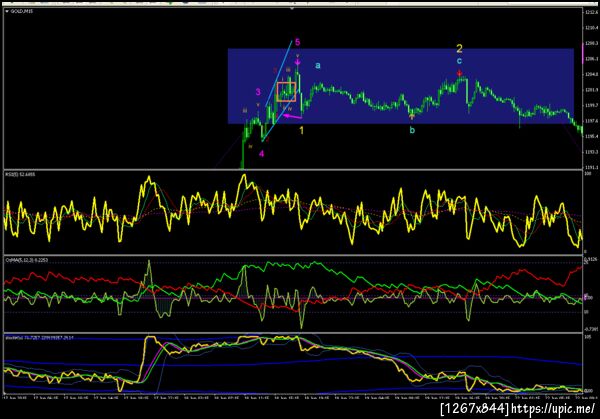Screen dimensions: 600x419
Task: Click the 1195.4 price scale value
Action: pos(591,136)
